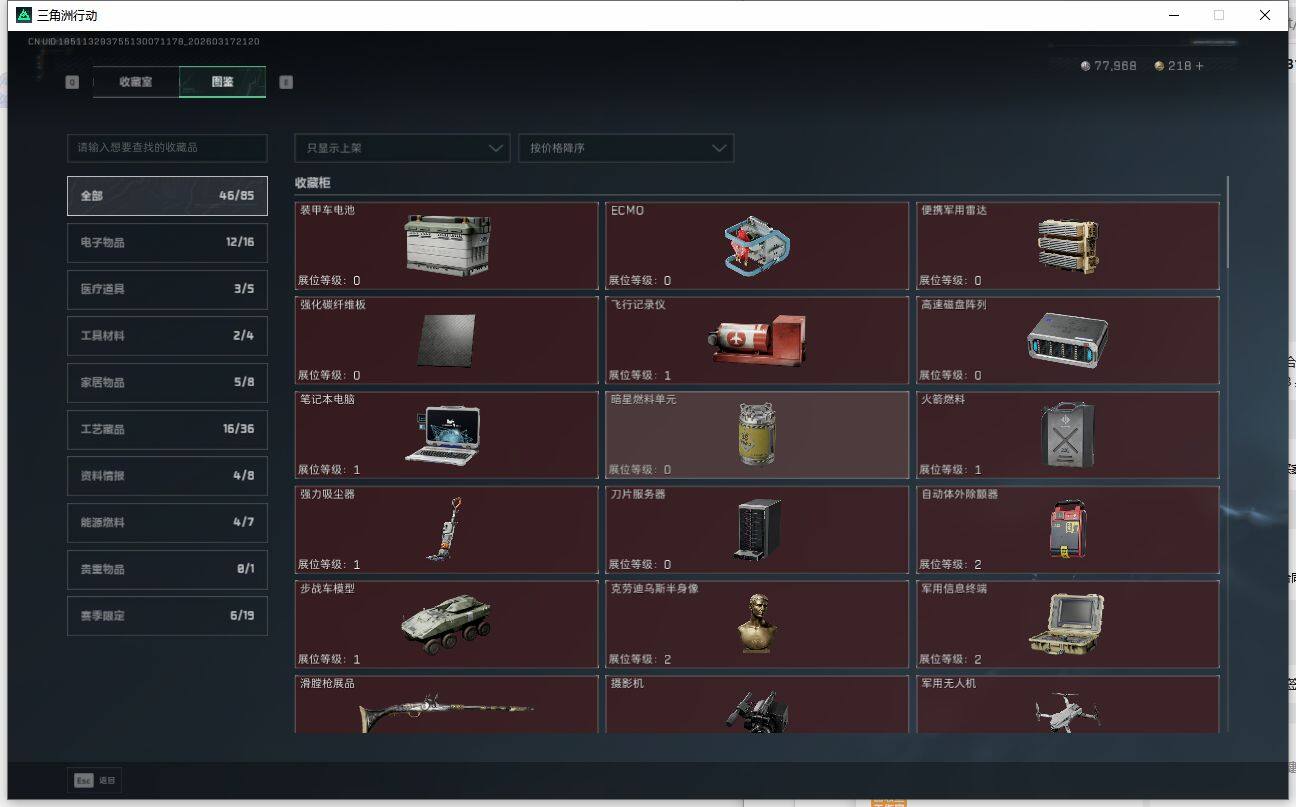This screenshot has height=807, width=1296.
Task: Click the collectible search input field
Action: point(167,148)
